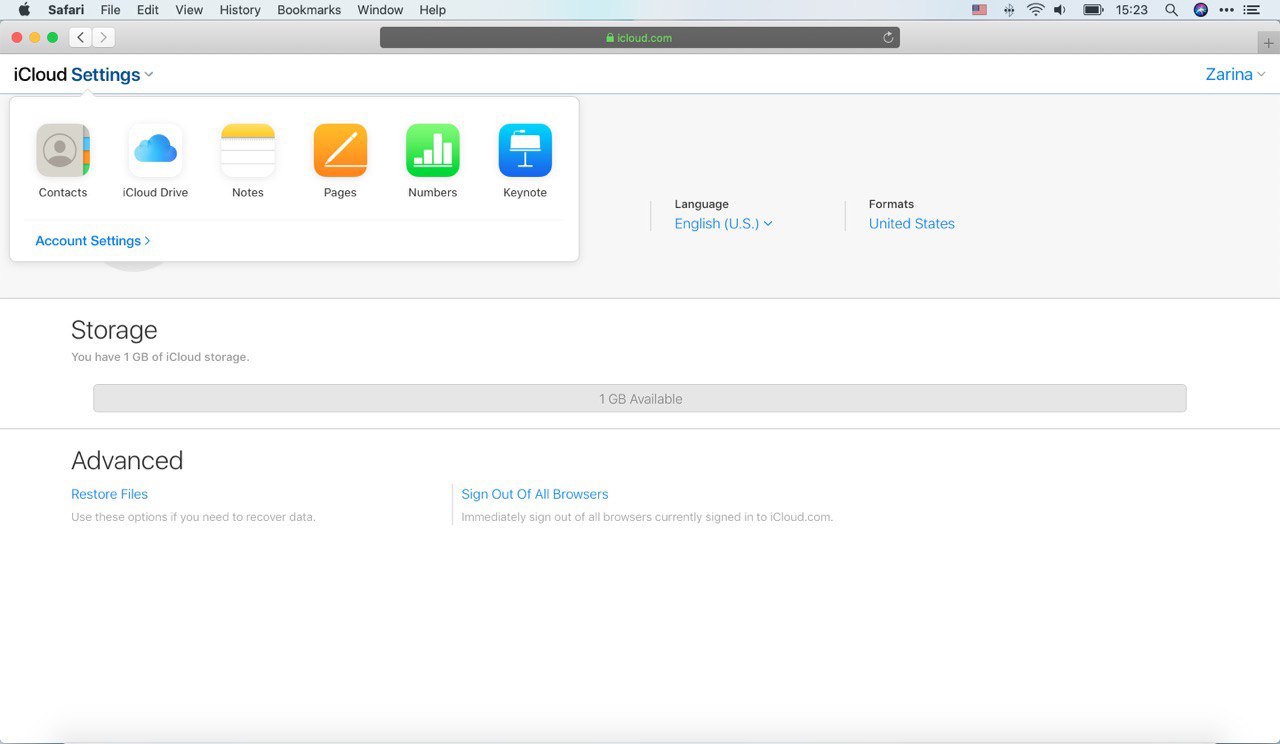Screen dimensions: 1280x744
Task: Open the U.S. input source flag menu
Action: pos(979,10)
